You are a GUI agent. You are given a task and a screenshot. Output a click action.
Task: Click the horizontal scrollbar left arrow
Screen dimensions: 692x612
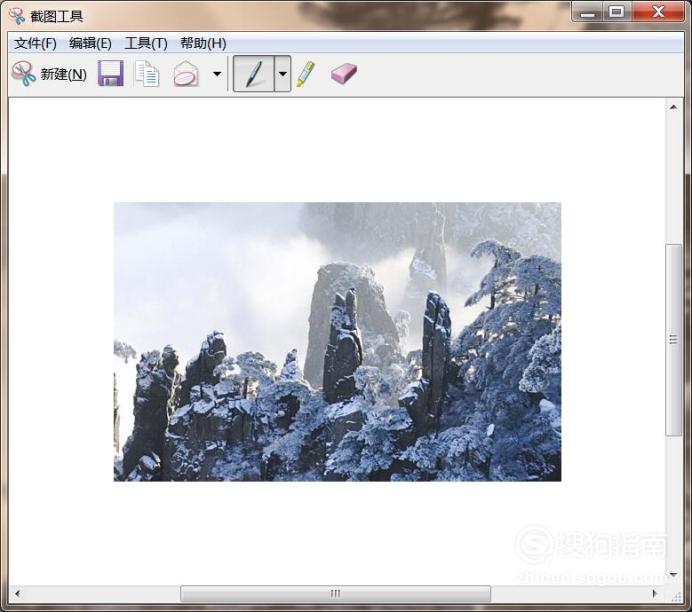(17, 593)
